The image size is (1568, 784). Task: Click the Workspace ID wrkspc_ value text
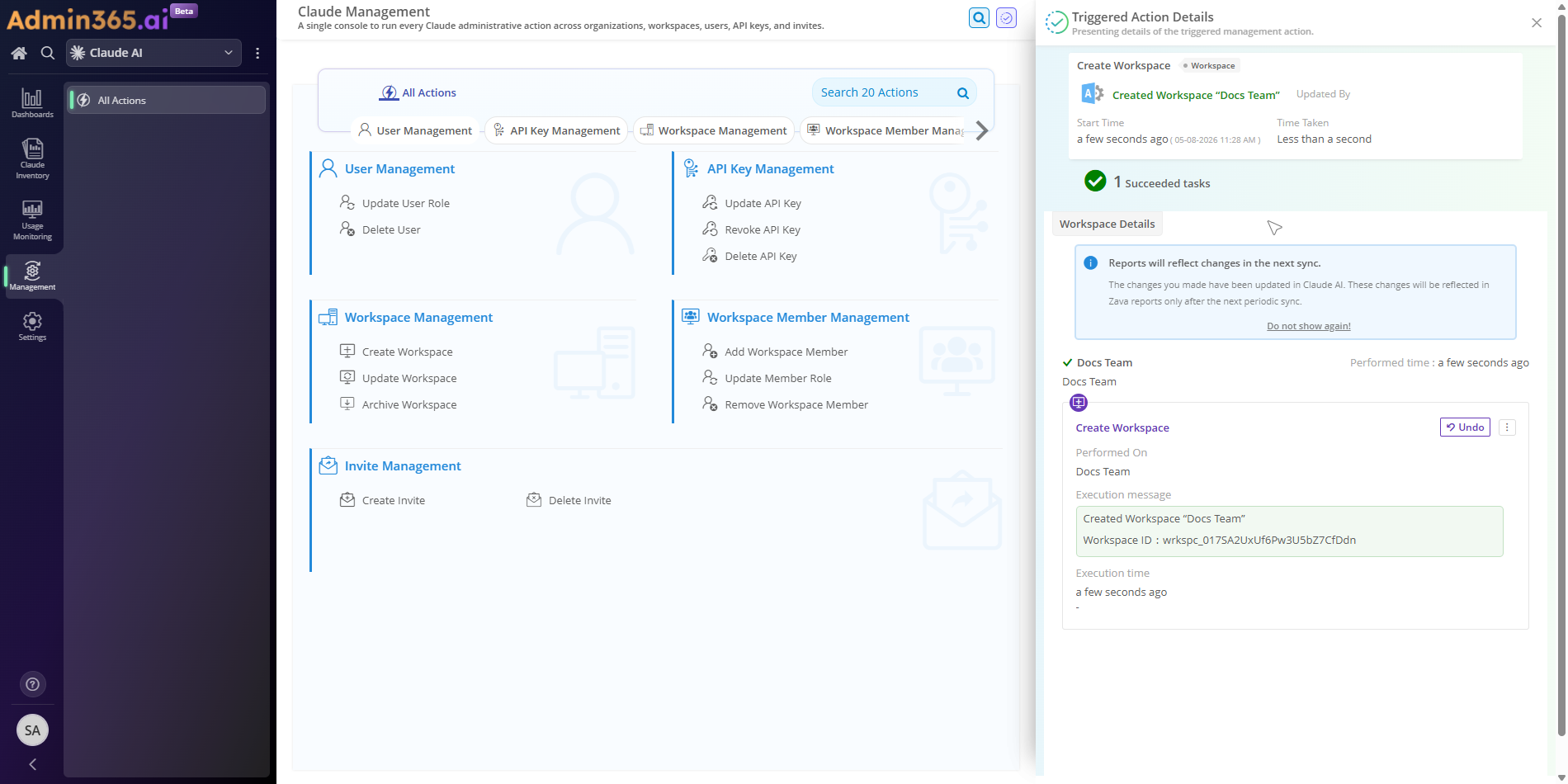(x=1259, y=540)
